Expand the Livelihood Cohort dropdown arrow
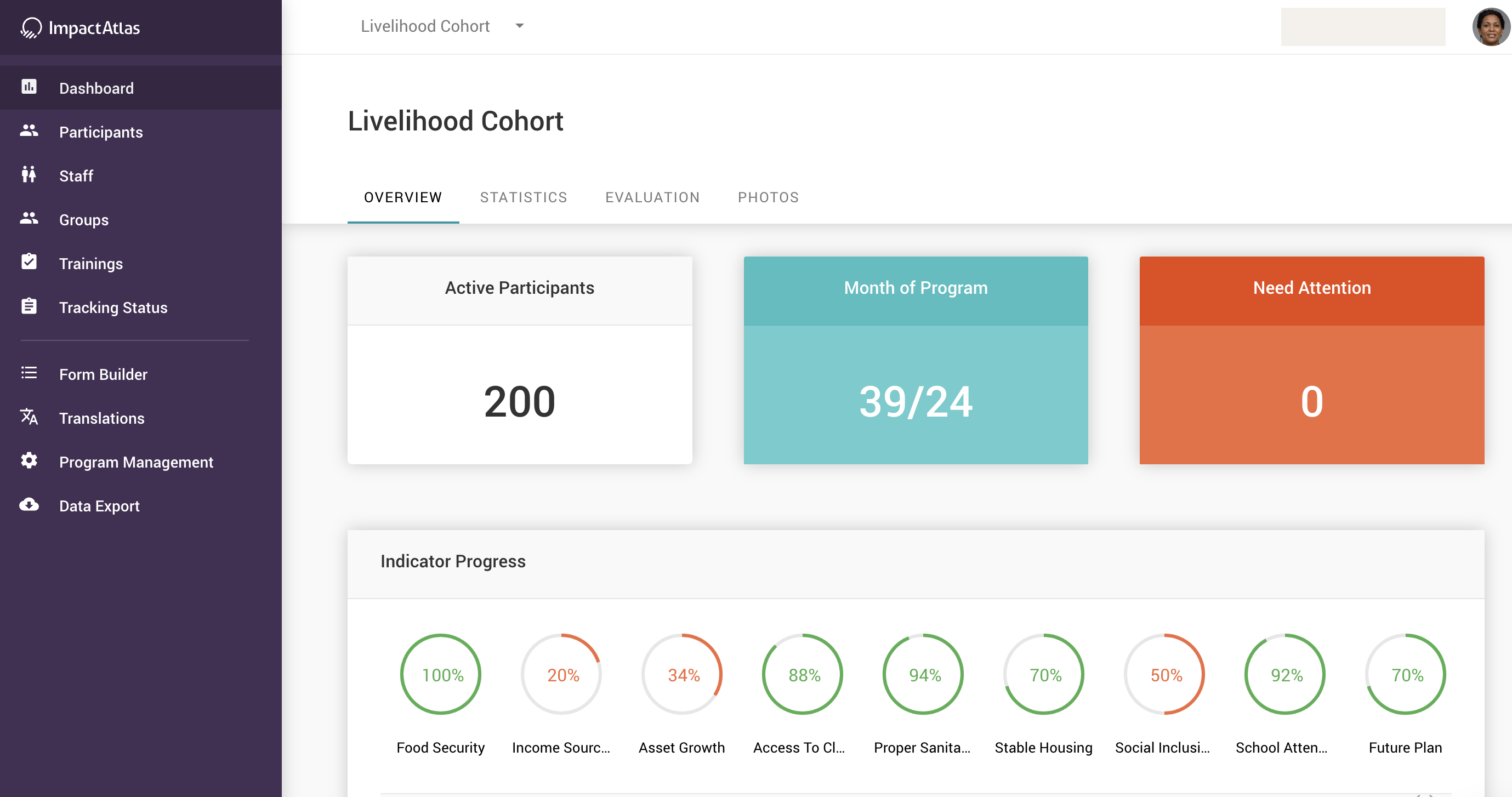 [x=519, y=26]
